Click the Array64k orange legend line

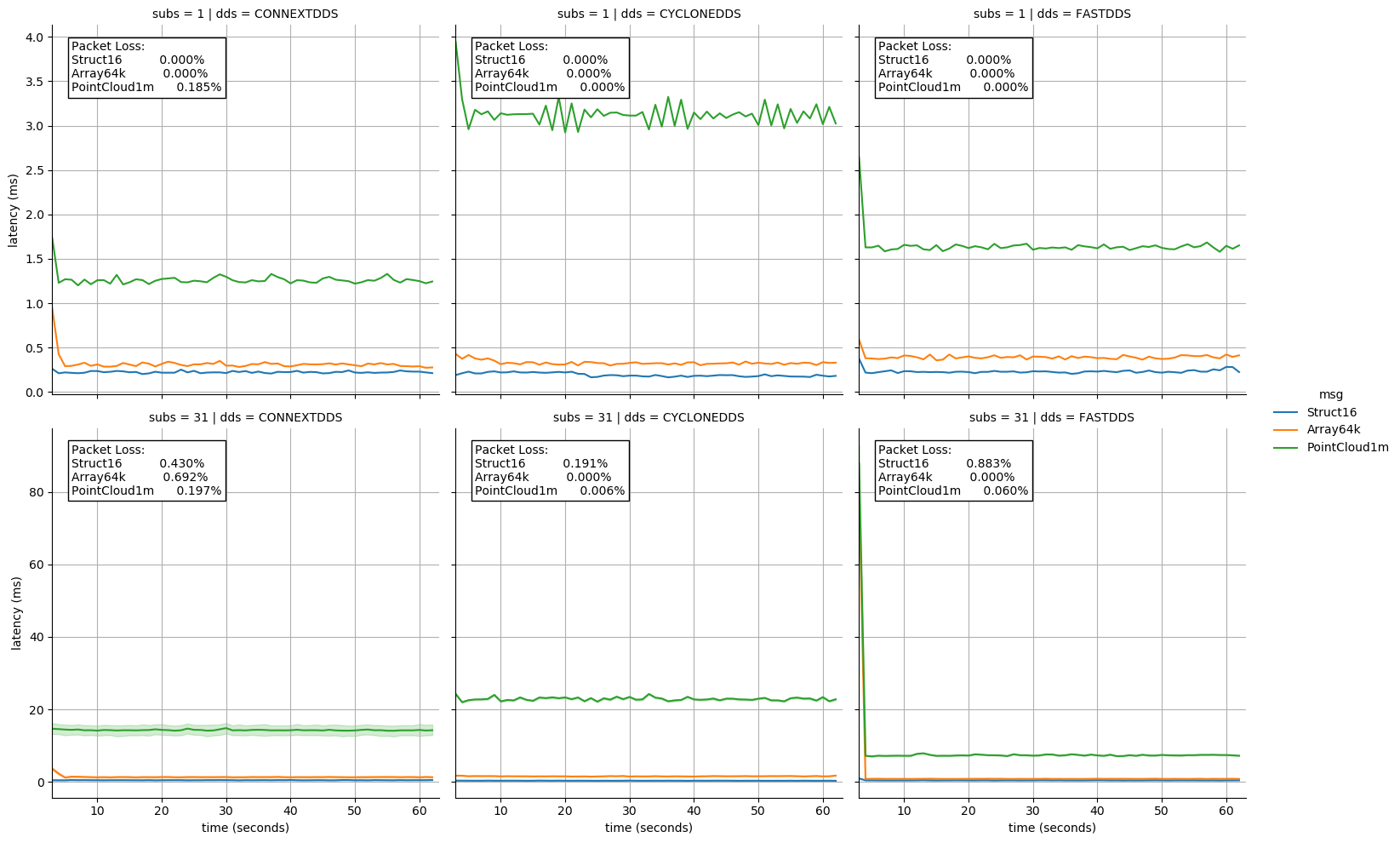(x=1286, y=430)
